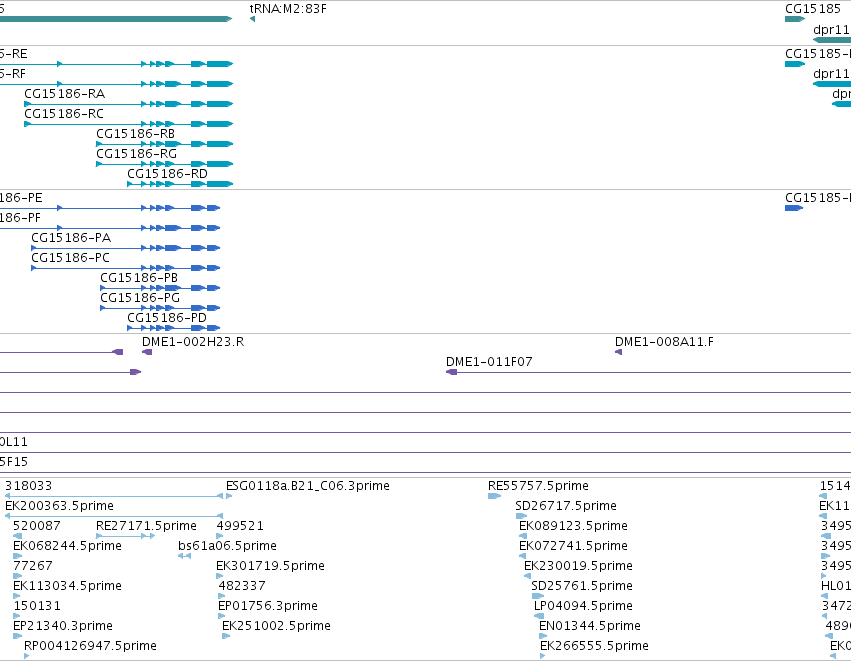Select protein CG15186-PG label
Screen dimensions: 851x661
click(140, 298)
